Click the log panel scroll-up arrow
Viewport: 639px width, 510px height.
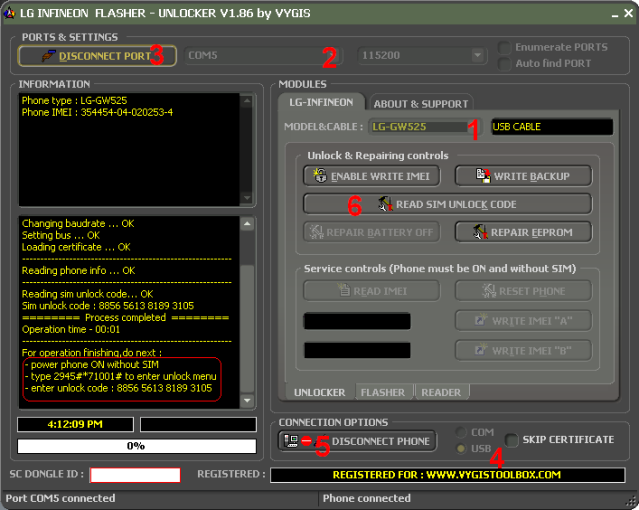point(247,223)
